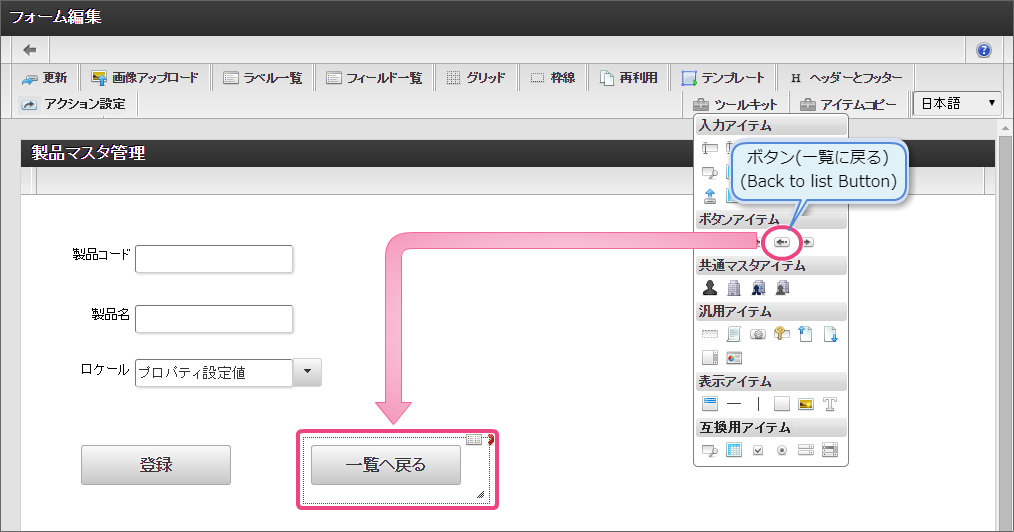Choose the magnifier lookup icon in 互換用アイテム

[x=710, y=450]
